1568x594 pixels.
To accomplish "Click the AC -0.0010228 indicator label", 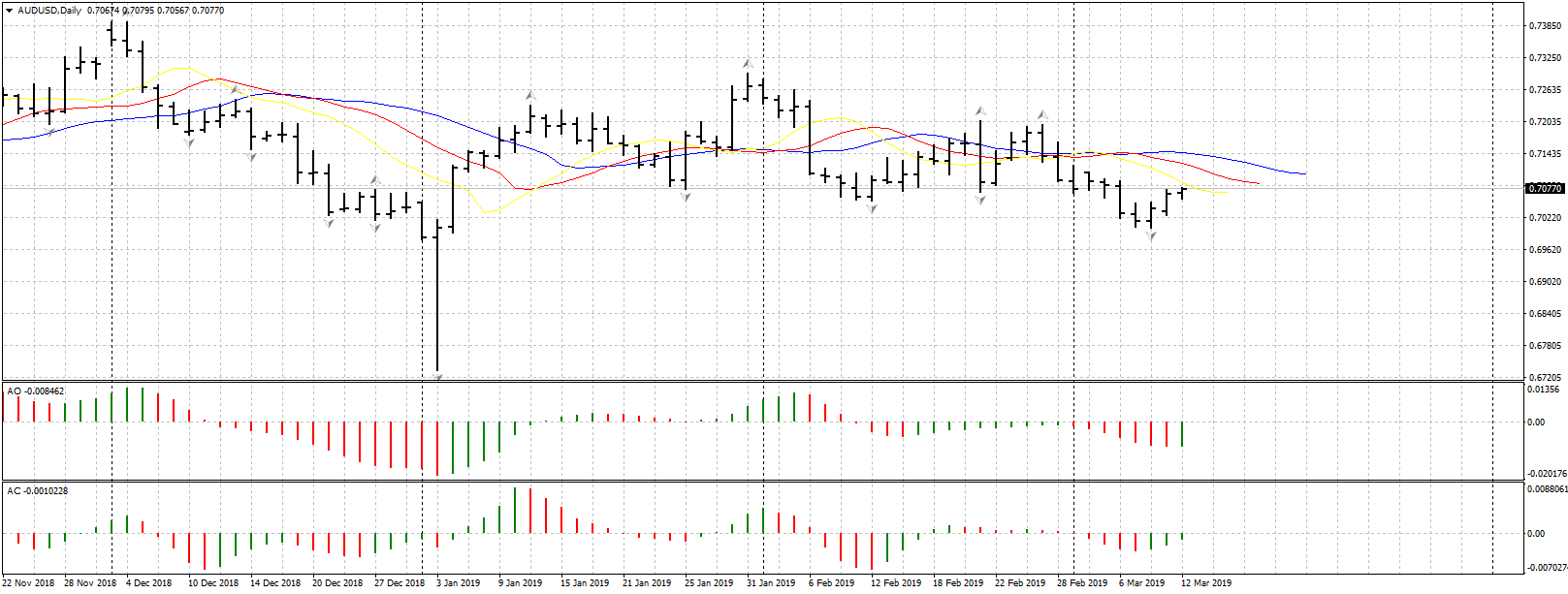I will pos(38,491).
